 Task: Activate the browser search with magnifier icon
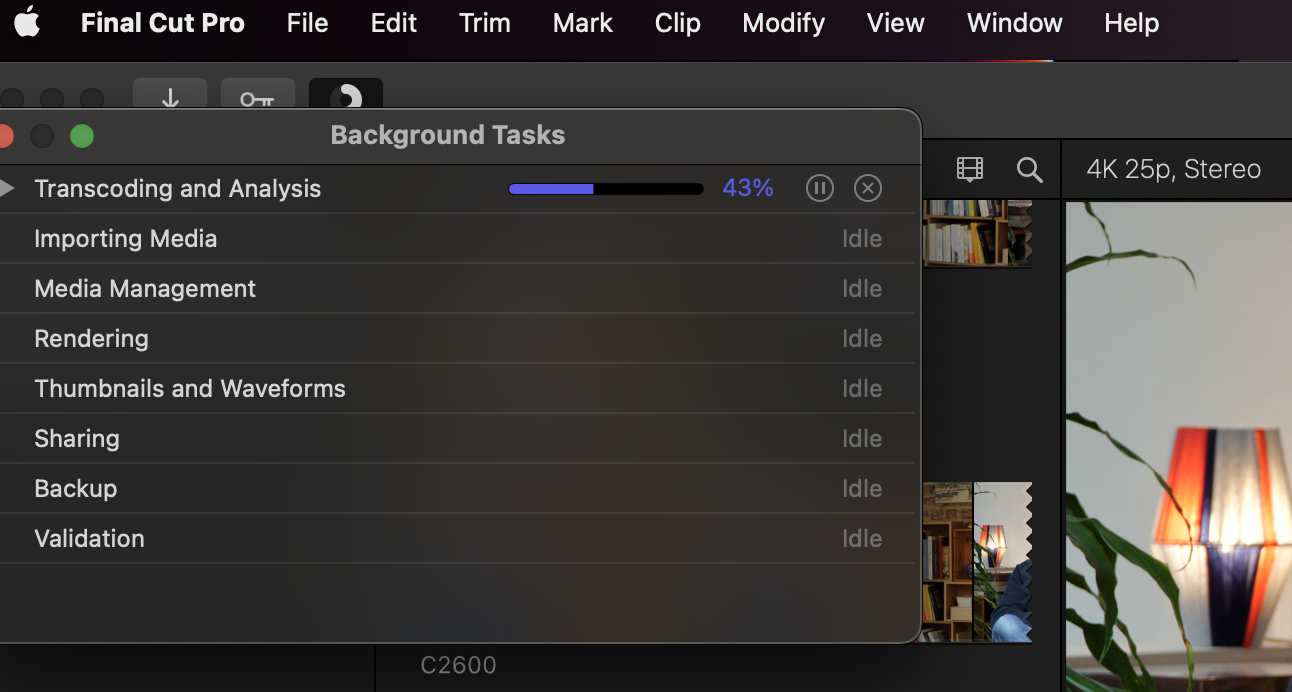1029,169
